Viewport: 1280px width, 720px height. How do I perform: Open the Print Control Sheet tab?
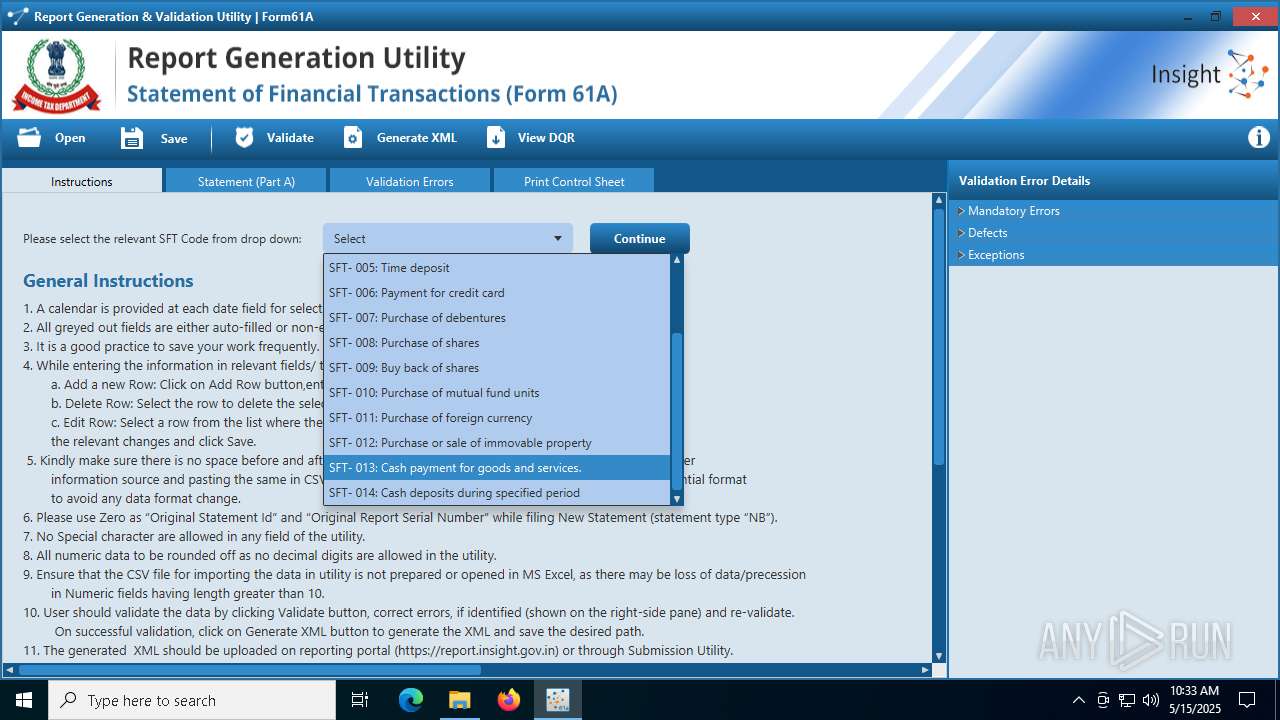tap(574, 181)
